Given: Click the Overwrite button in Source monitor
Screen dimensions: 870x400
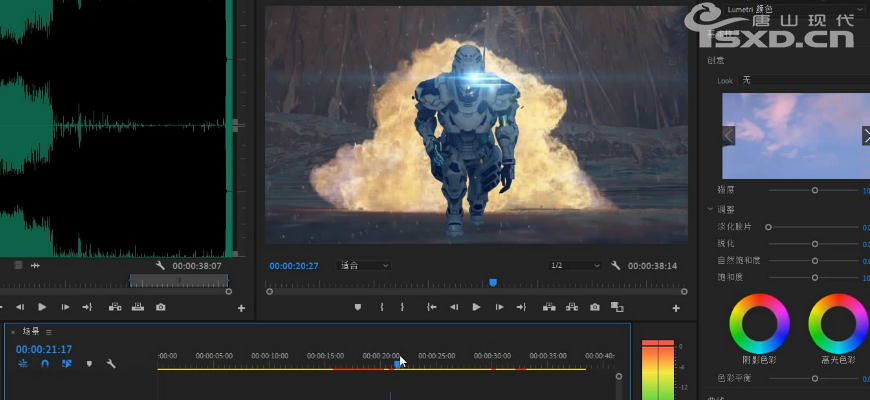Looking at the screenshot, I should 138,307.
